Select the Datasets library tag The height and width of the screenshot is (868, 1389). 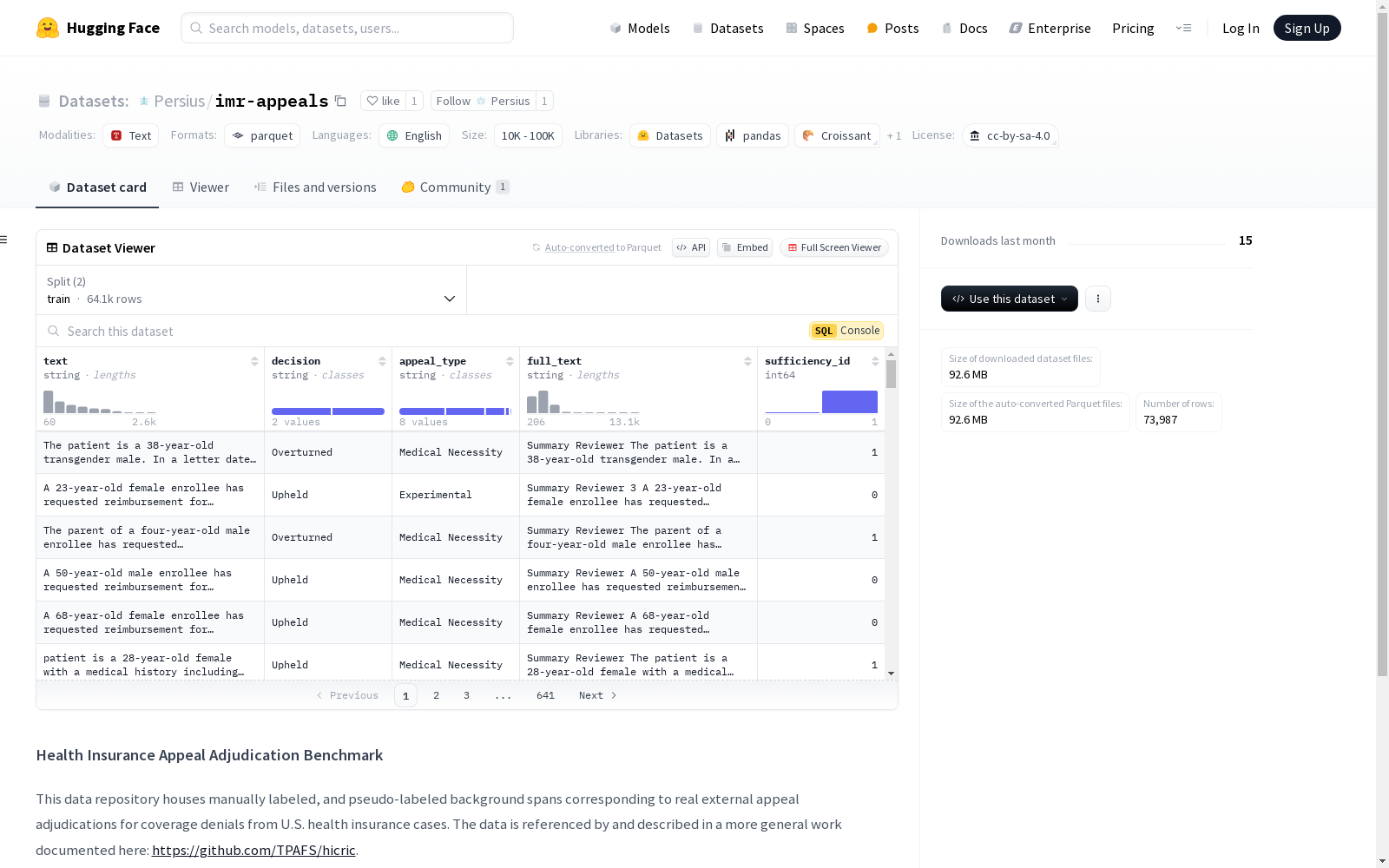coord(670,135)
